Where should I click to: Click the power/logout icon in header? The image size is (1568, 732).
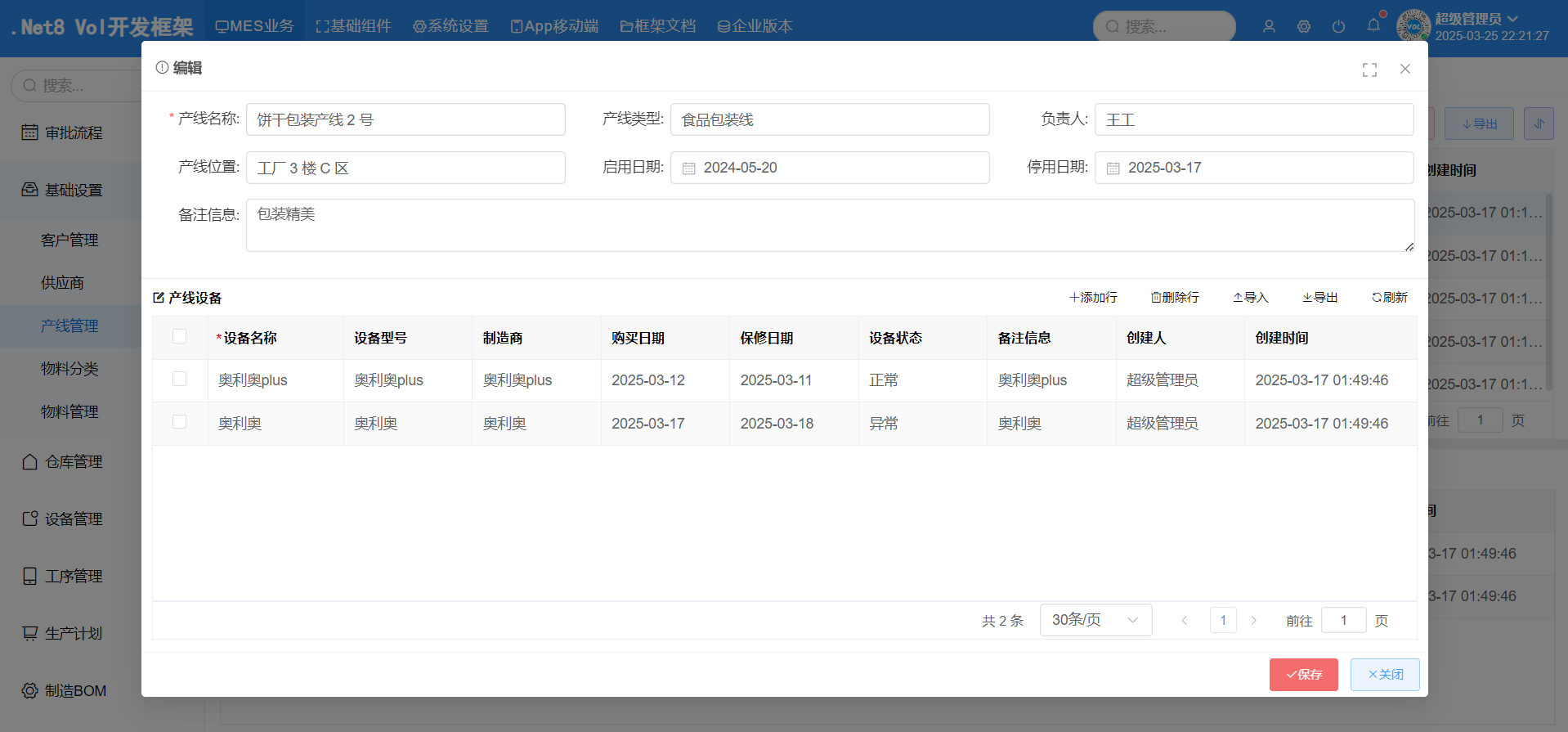coord(1338,26)
